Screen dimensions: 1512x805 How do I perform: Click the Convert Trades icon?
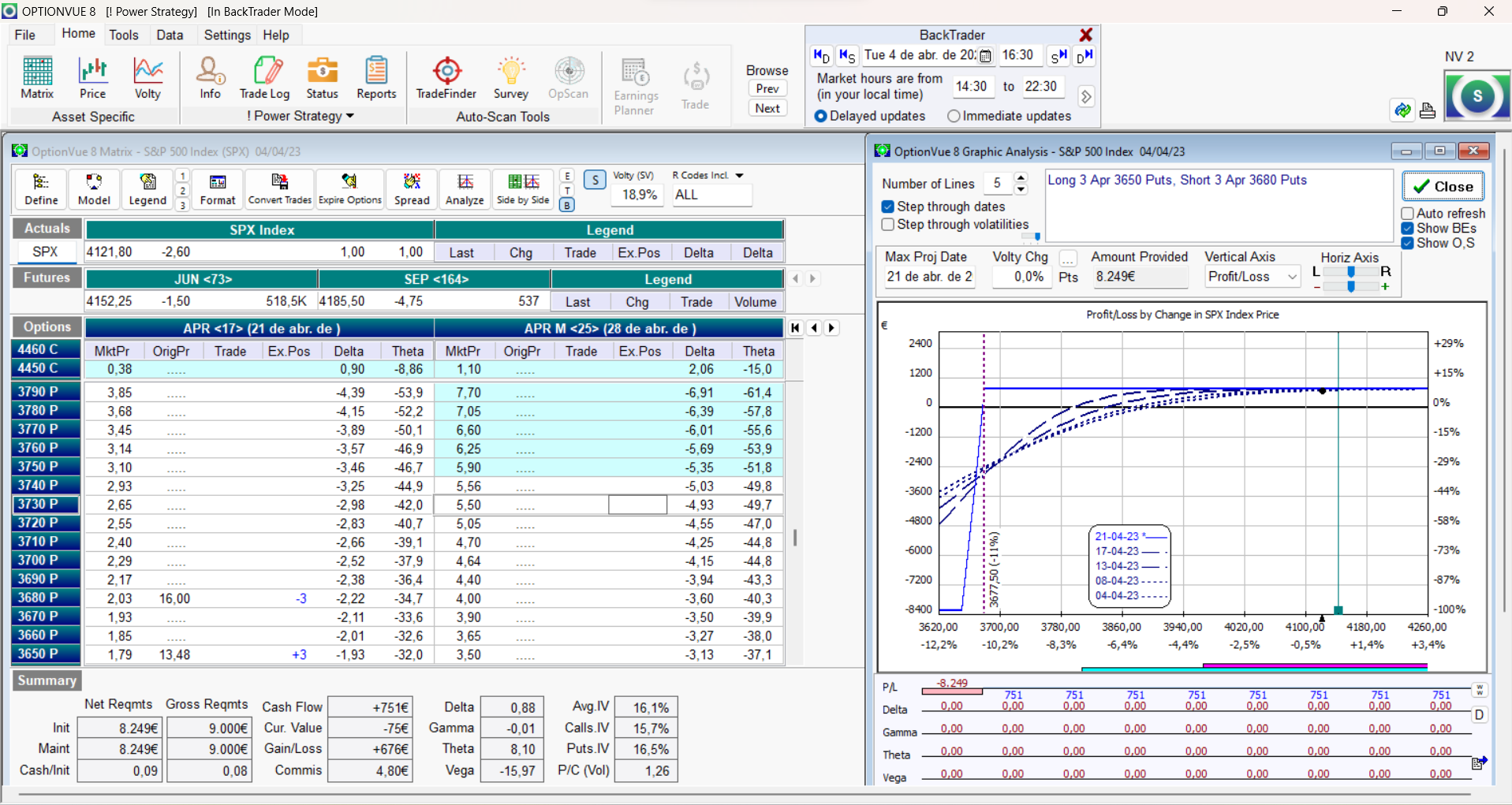280,190
